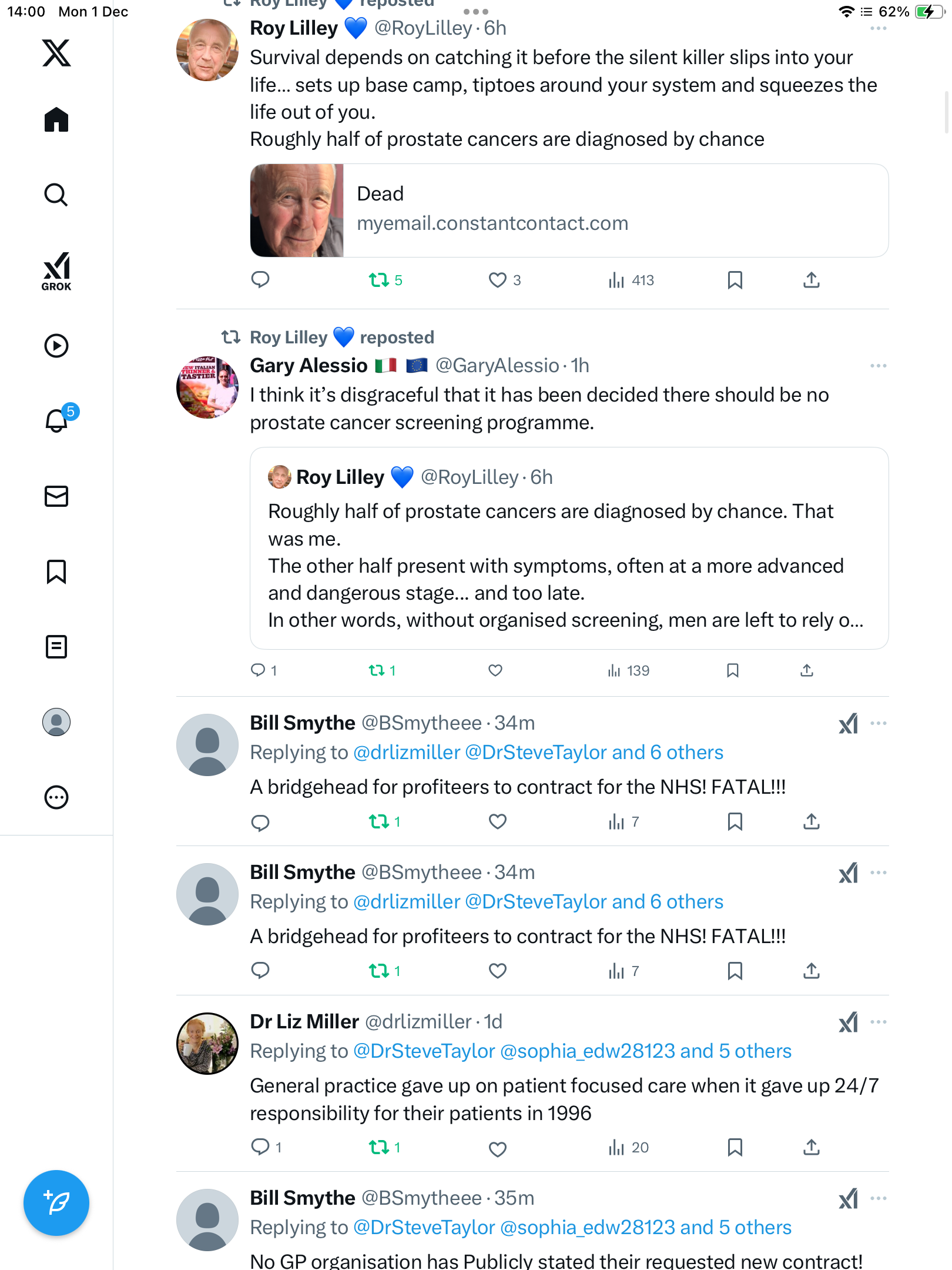Undo repost on Roy Lilley's Dead post

pos(379,280)
